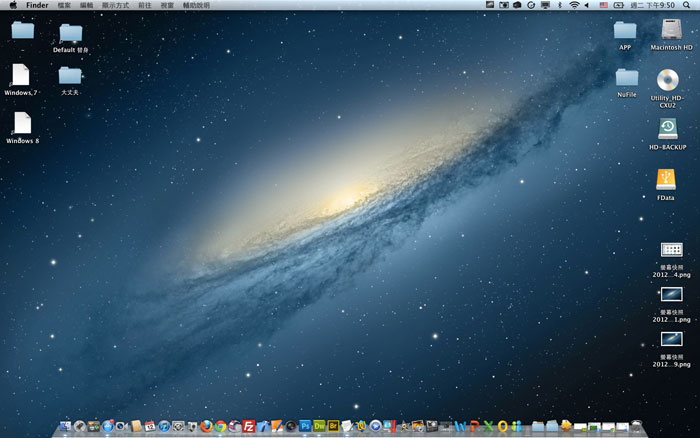Launch QuickTime Player from the Dock
This screenshot has width=700, height=438.
(x=375, y=426)
